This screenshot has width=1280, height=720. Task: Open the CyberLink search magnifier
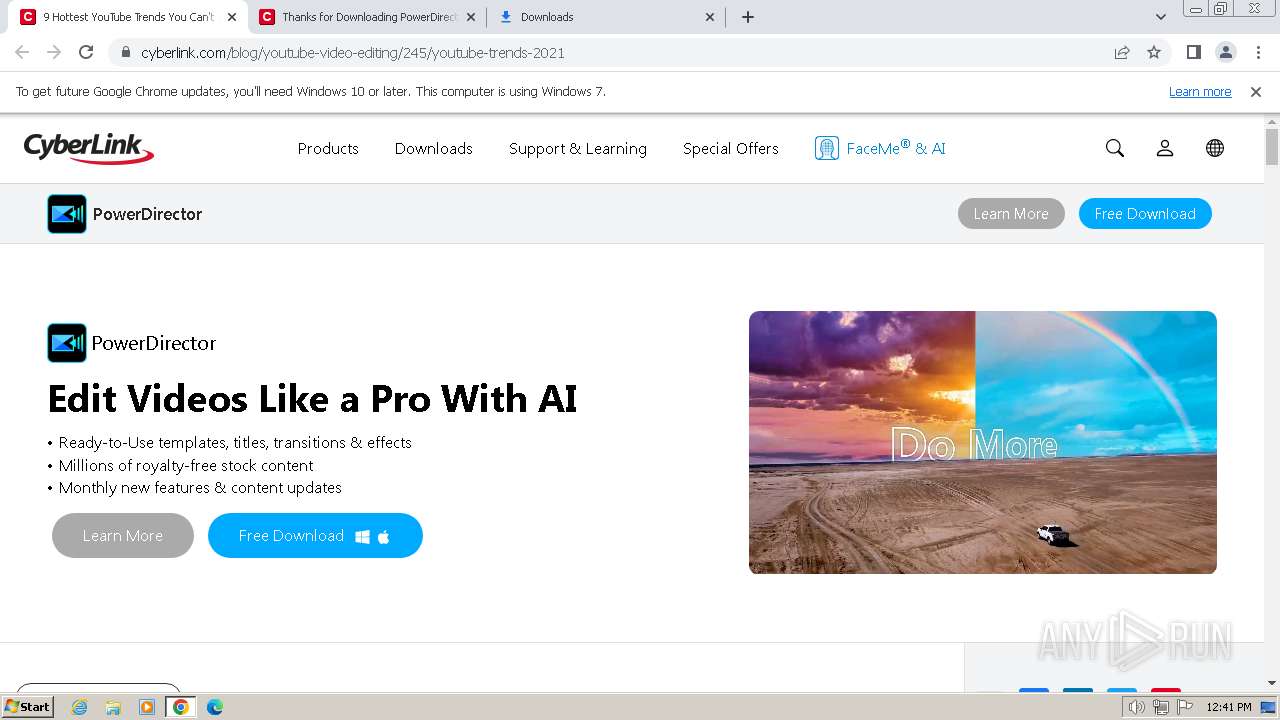[x=1115, y=148]
